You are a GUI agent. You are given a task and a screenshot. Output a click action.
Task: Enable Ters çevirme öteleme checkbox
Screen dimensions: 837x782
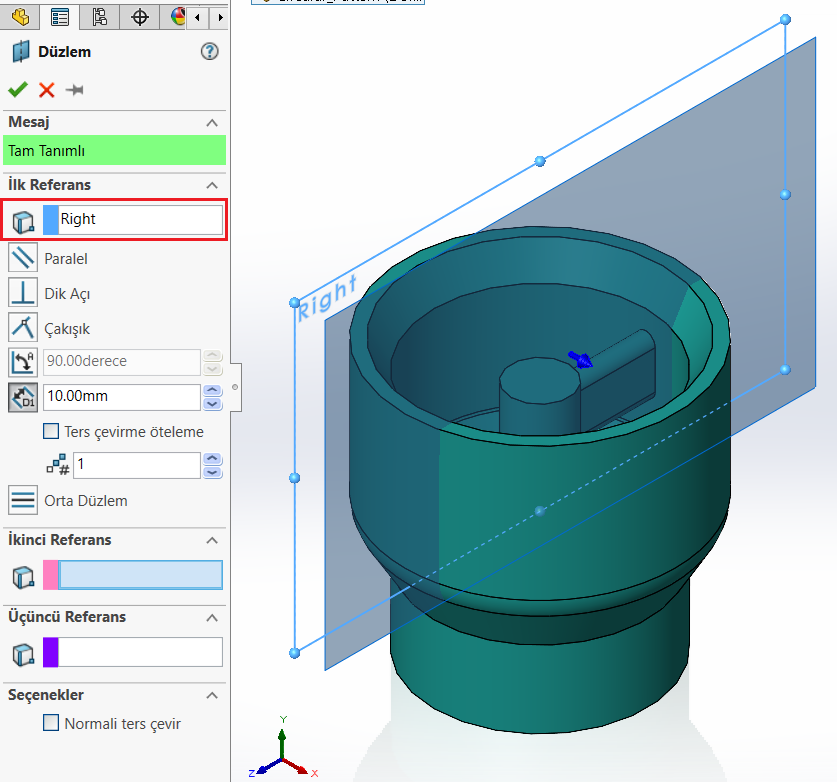pyautogui.click(x=51, y=432)
